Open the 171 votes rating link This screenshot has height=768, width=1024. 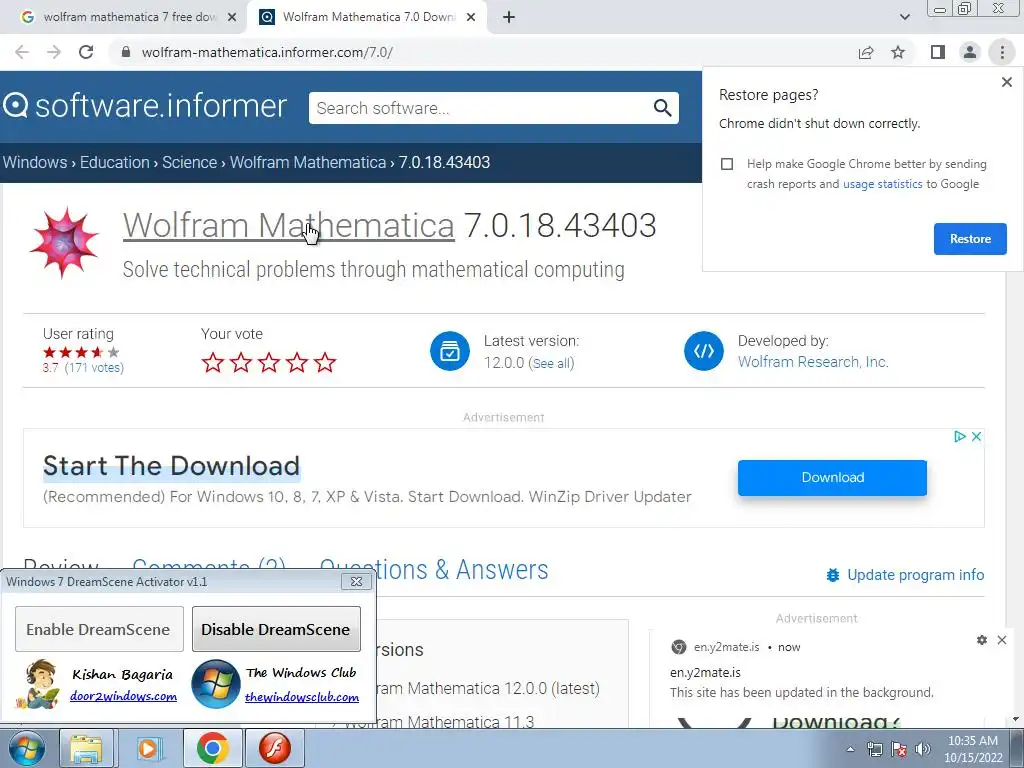pos(94,368)
